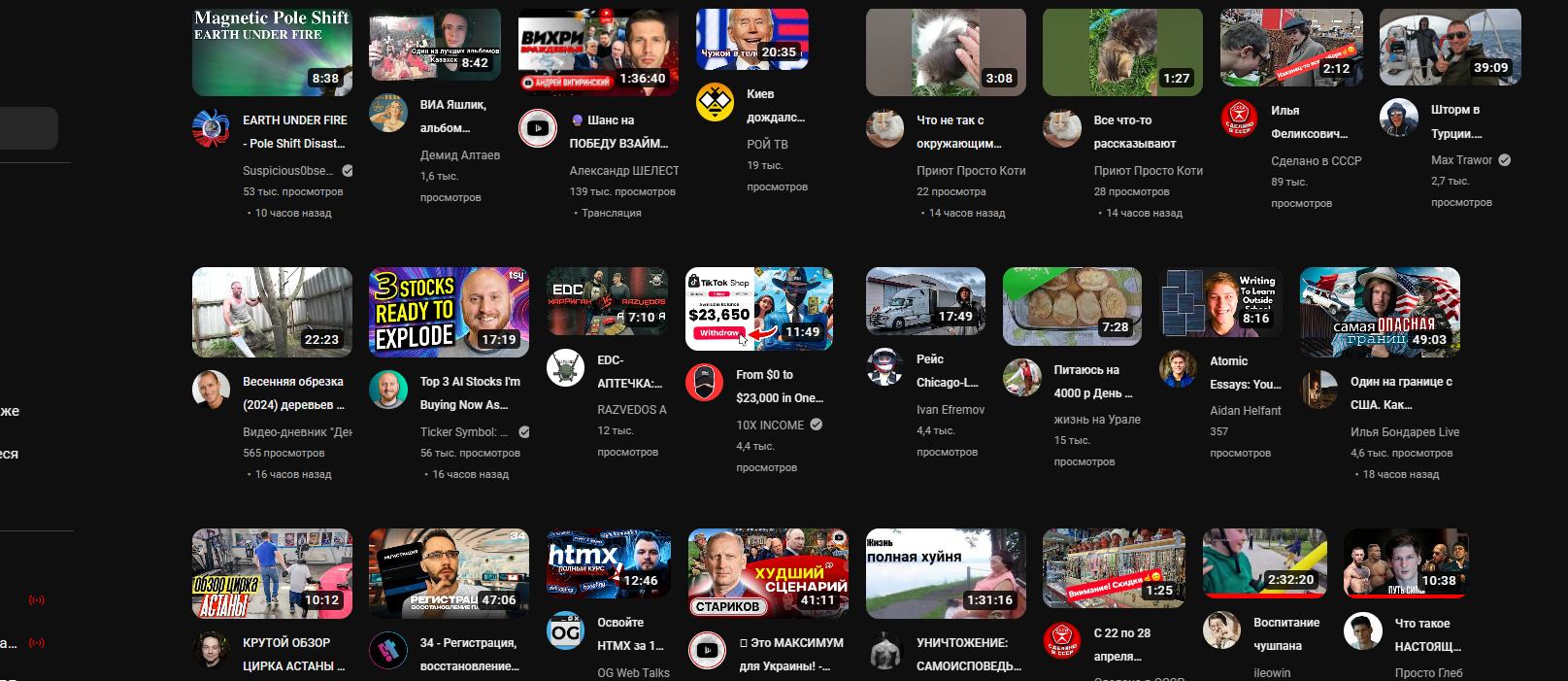This screenshot has height=681, width=1568.
Task: Click "From $0 to $23,000 in One" title
Action: (780, 386)
